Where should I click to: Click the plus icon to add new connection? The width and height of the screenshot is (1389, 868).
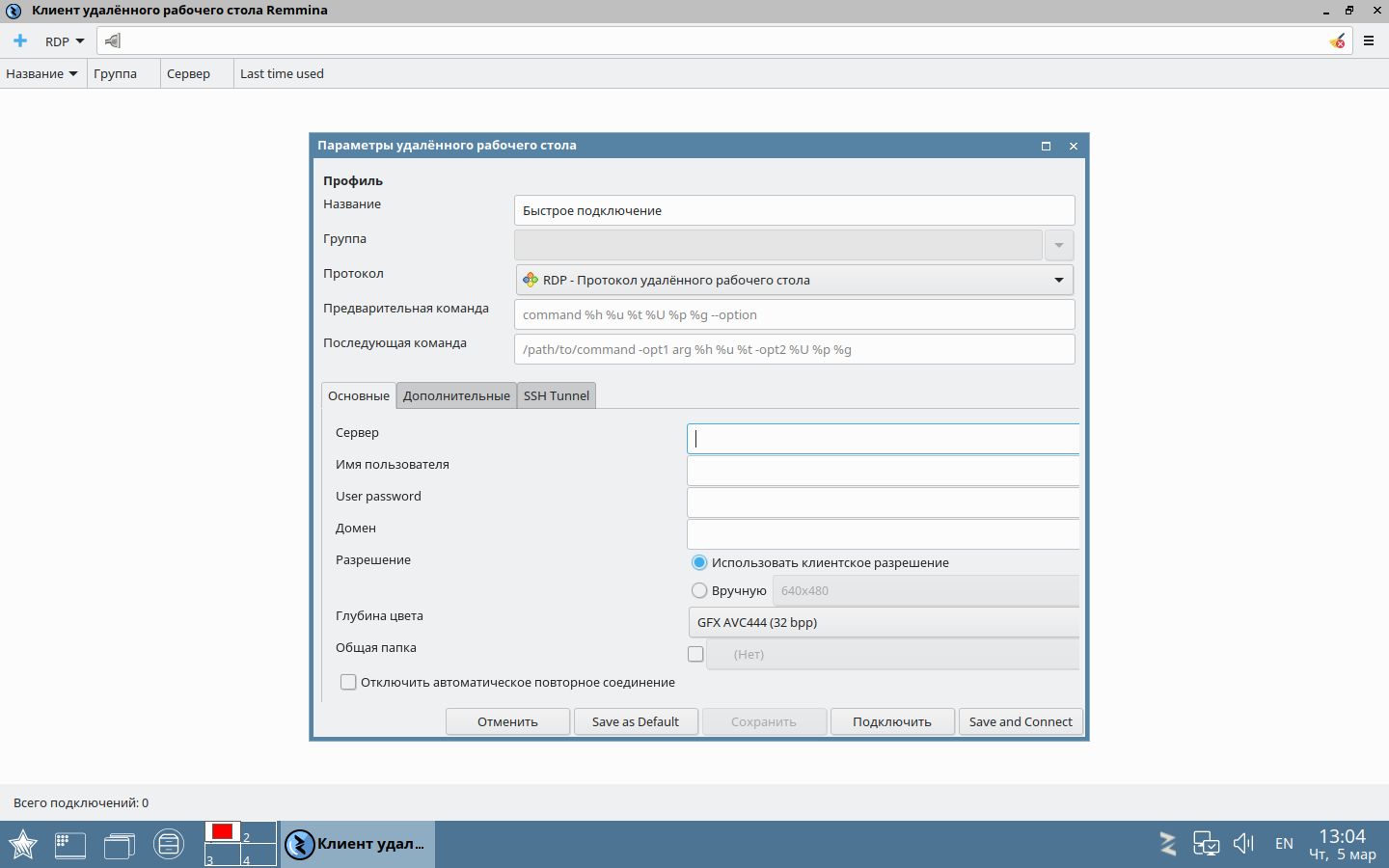(20, 41)
